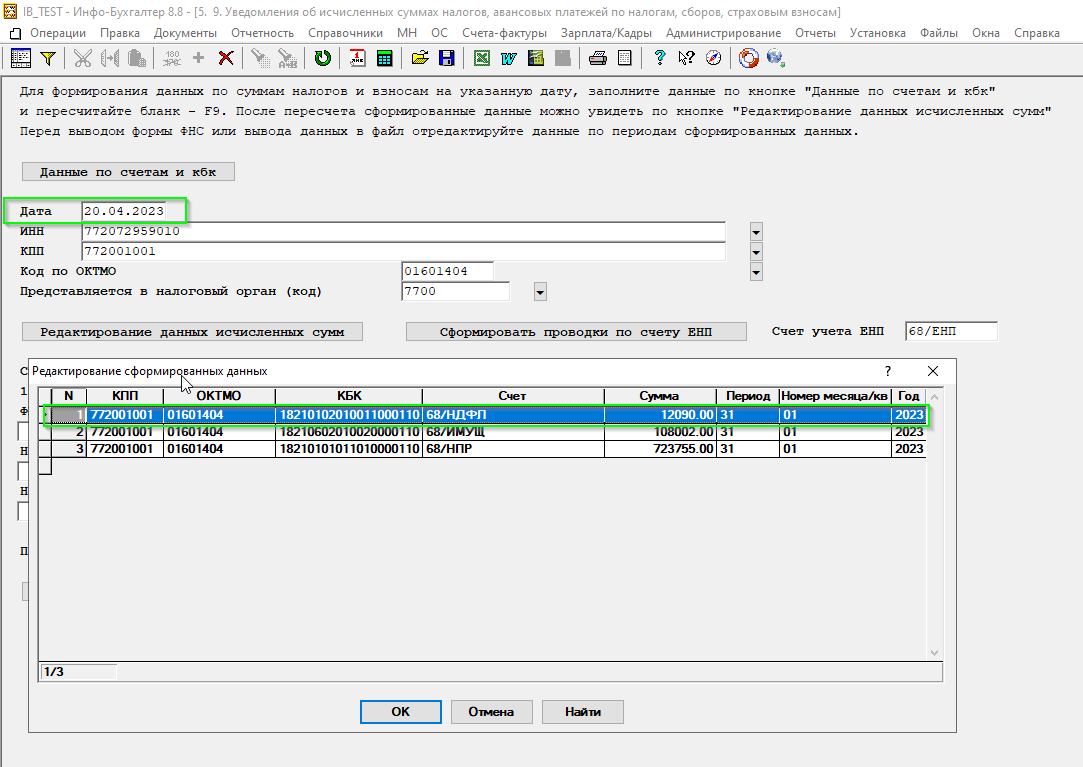
Task: Select row 3 by its row selector
Action: (x=45, y=449)
